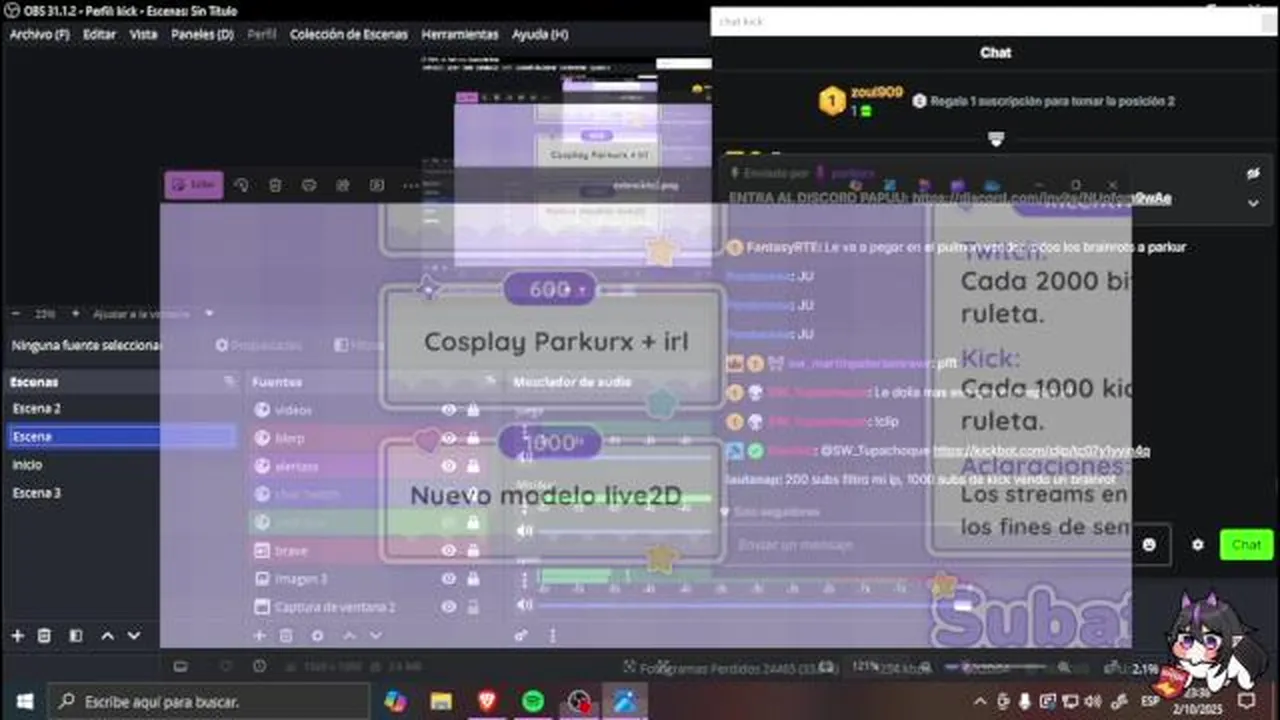This screenshot has height=720, width=1280.
Task: Toggle visibility of Captura de ventana 2
Action: (449, 606)
